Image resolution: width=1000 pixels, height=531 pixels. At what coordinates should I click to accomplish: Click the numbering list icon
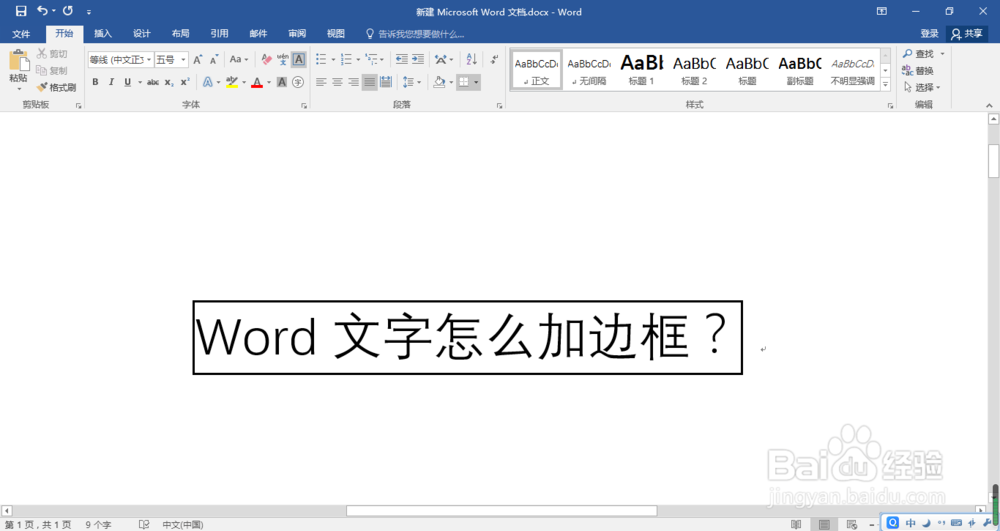pos(346,59)
